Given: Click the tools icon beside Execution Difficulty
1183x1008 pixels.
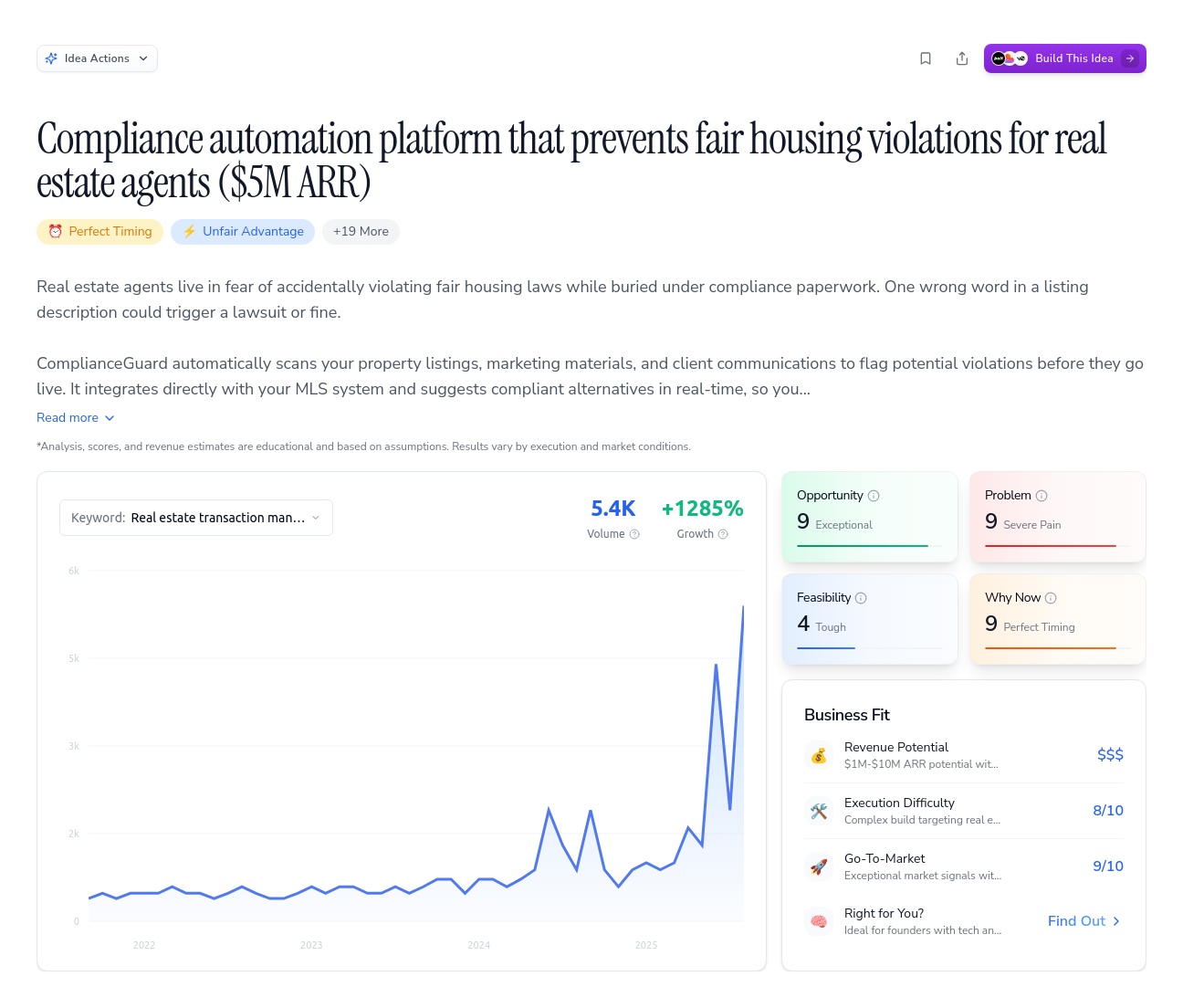Looking at the screenshot, I should (819, 811).
